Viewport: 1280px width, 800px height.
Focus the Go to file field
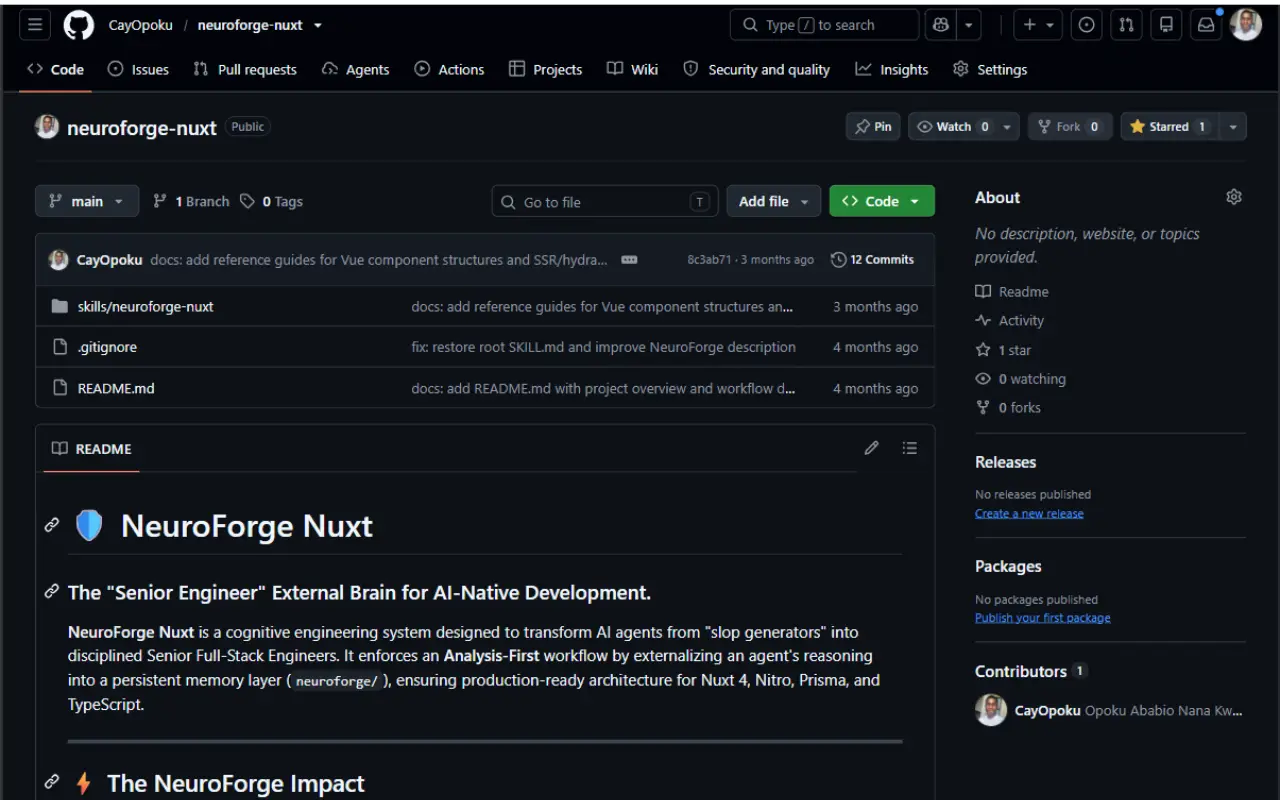604,201
